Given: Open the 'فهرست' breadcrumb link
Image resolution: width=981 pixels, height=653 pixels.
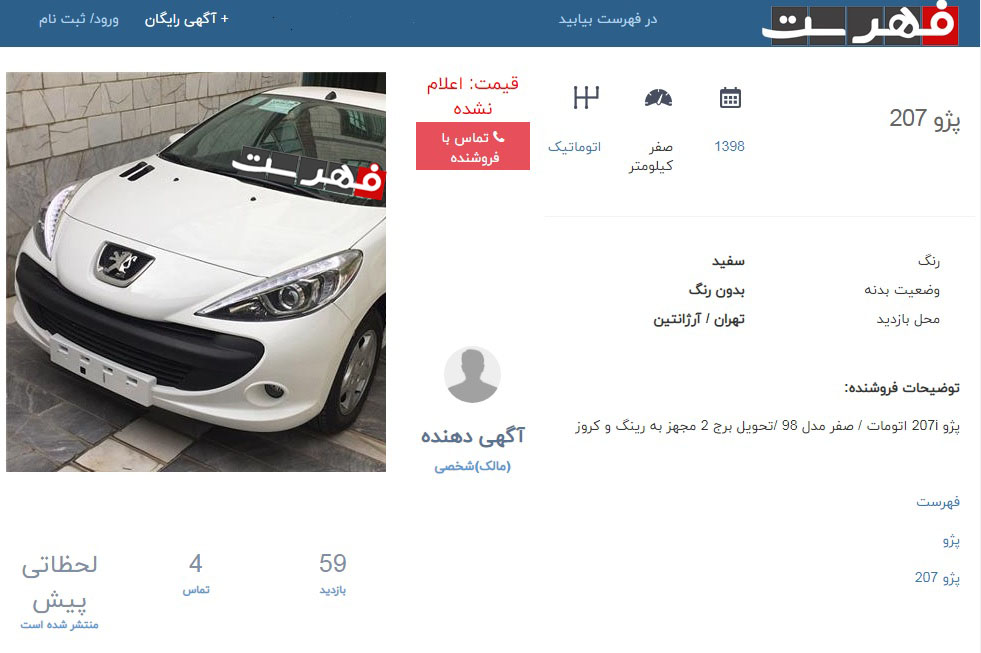Looking at the screenshot, I should tap(938, 502).
